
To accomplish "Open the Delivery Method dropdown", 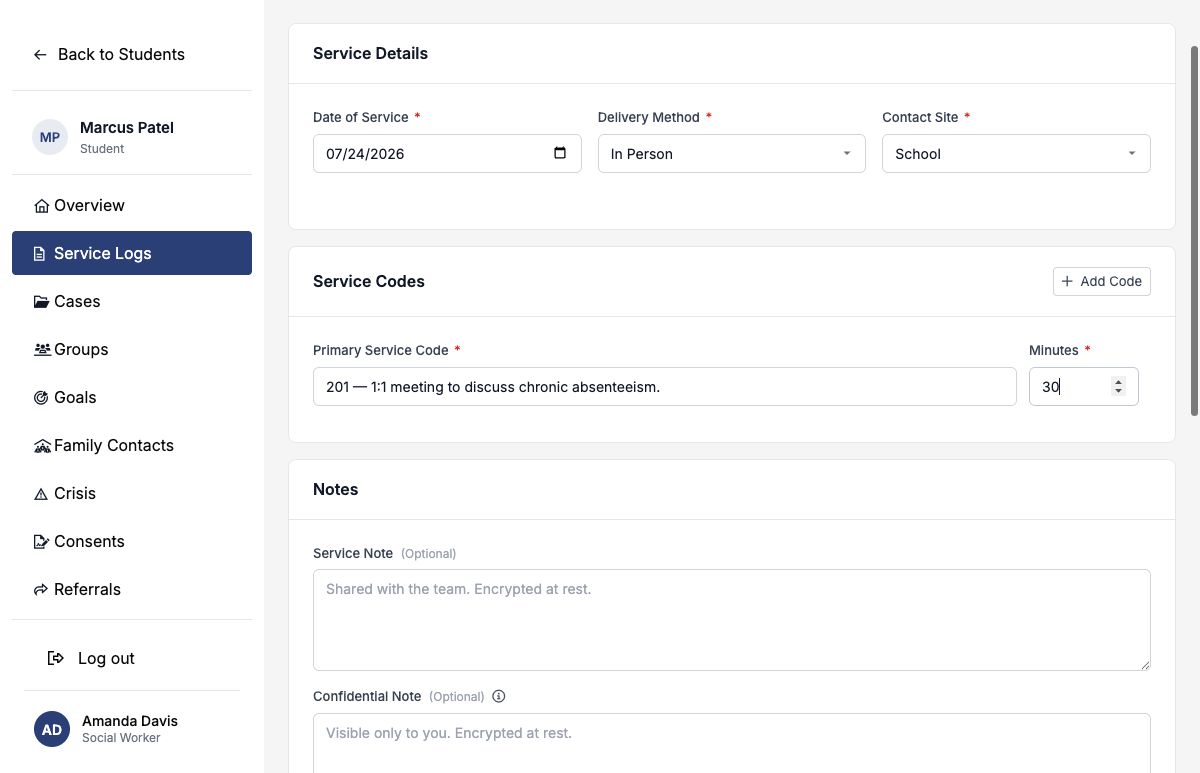I will (732, 154).
